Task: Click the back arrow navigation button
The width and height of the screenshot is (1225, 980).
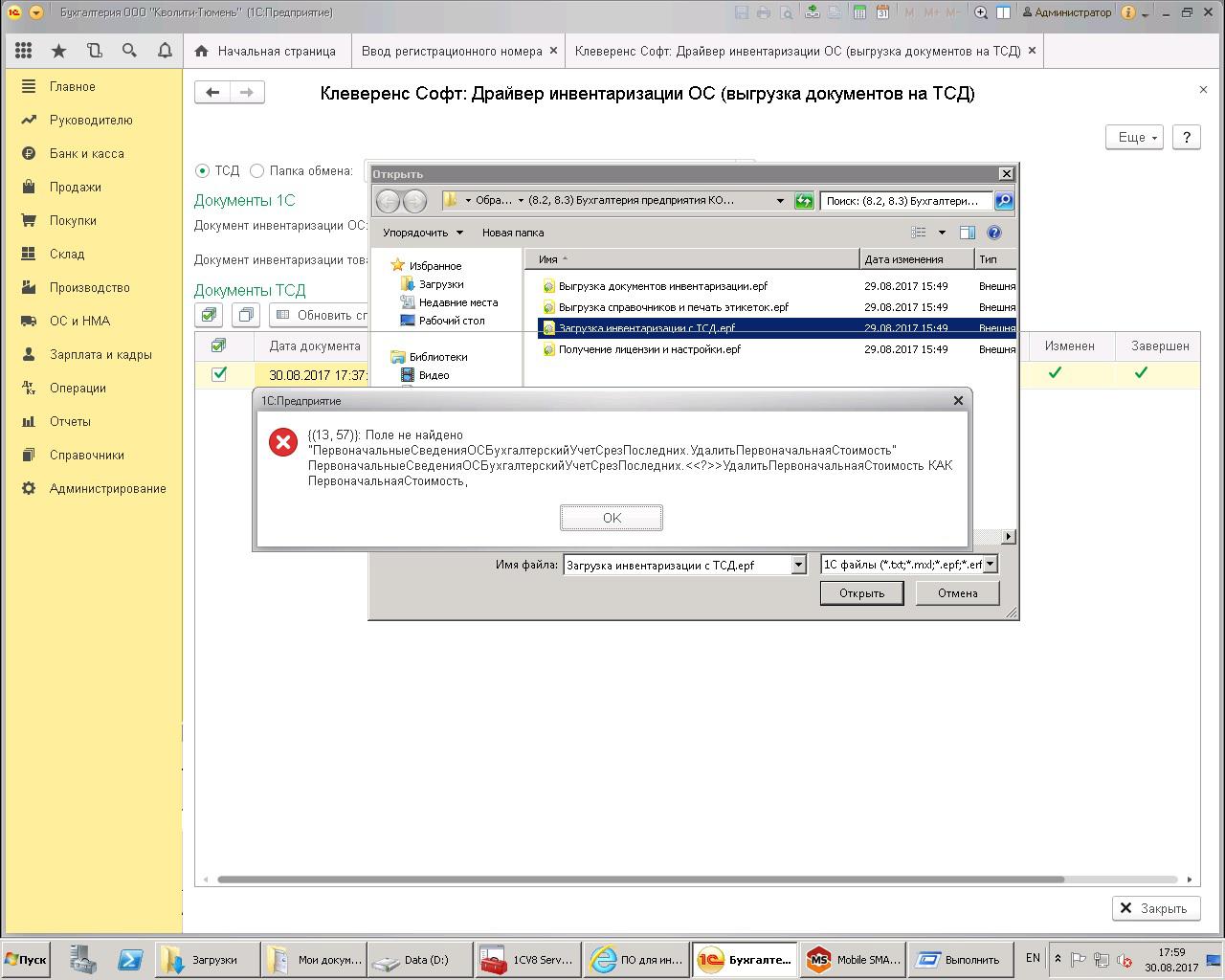Action: pyautogui.click(x=212, y=92)
